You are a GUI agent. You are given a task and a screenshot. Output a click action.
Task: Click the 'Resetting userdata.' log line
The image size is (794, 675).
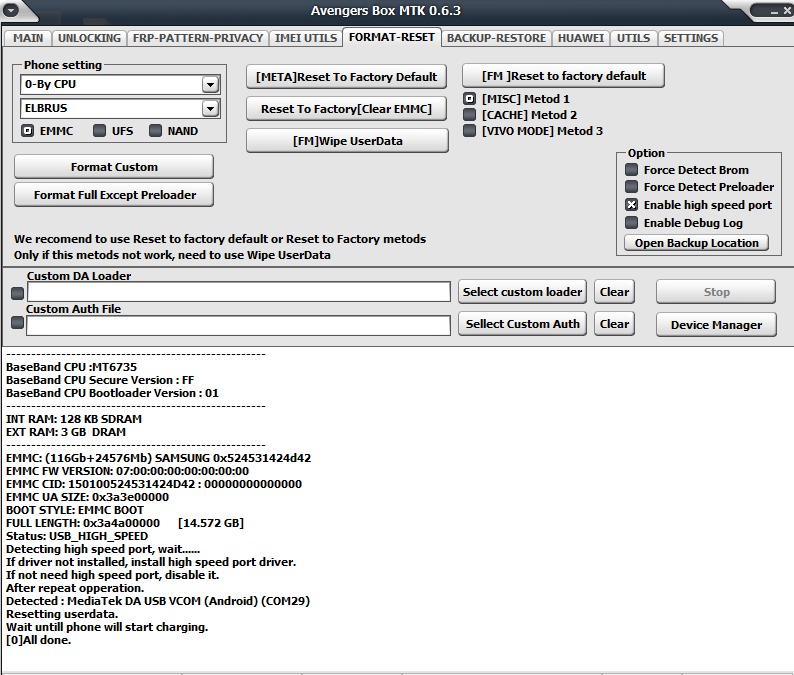pos(62,614)
